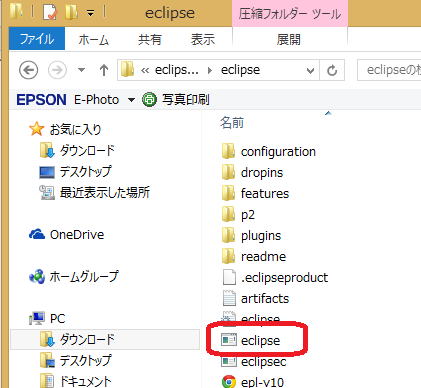This screenshot has width=421, height=388.
Task: Open the EPSON E-Photo dropdown arrow
Action: tap(131, 100)
